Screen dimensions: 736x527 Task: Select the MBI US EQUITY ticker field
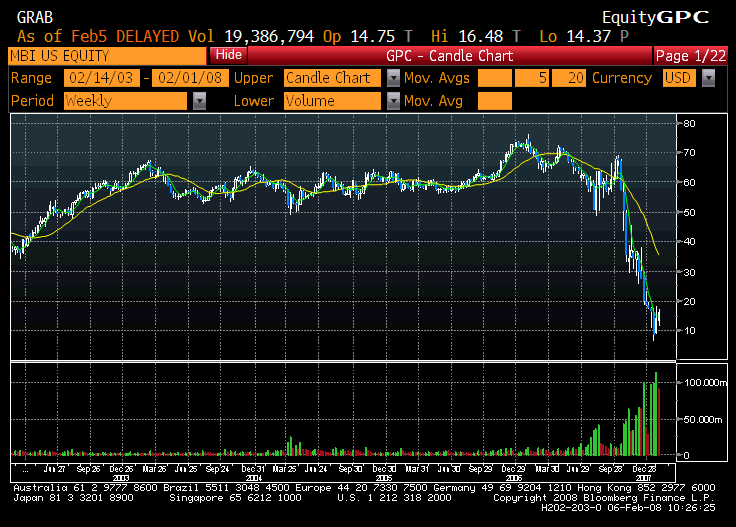pyautogui.click(x=107, y=55)
